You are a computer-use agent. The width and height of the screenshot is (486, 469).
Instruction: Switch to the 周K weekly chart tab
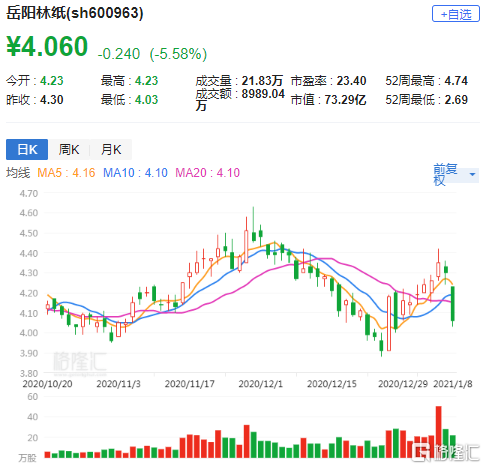click(69, 149)
